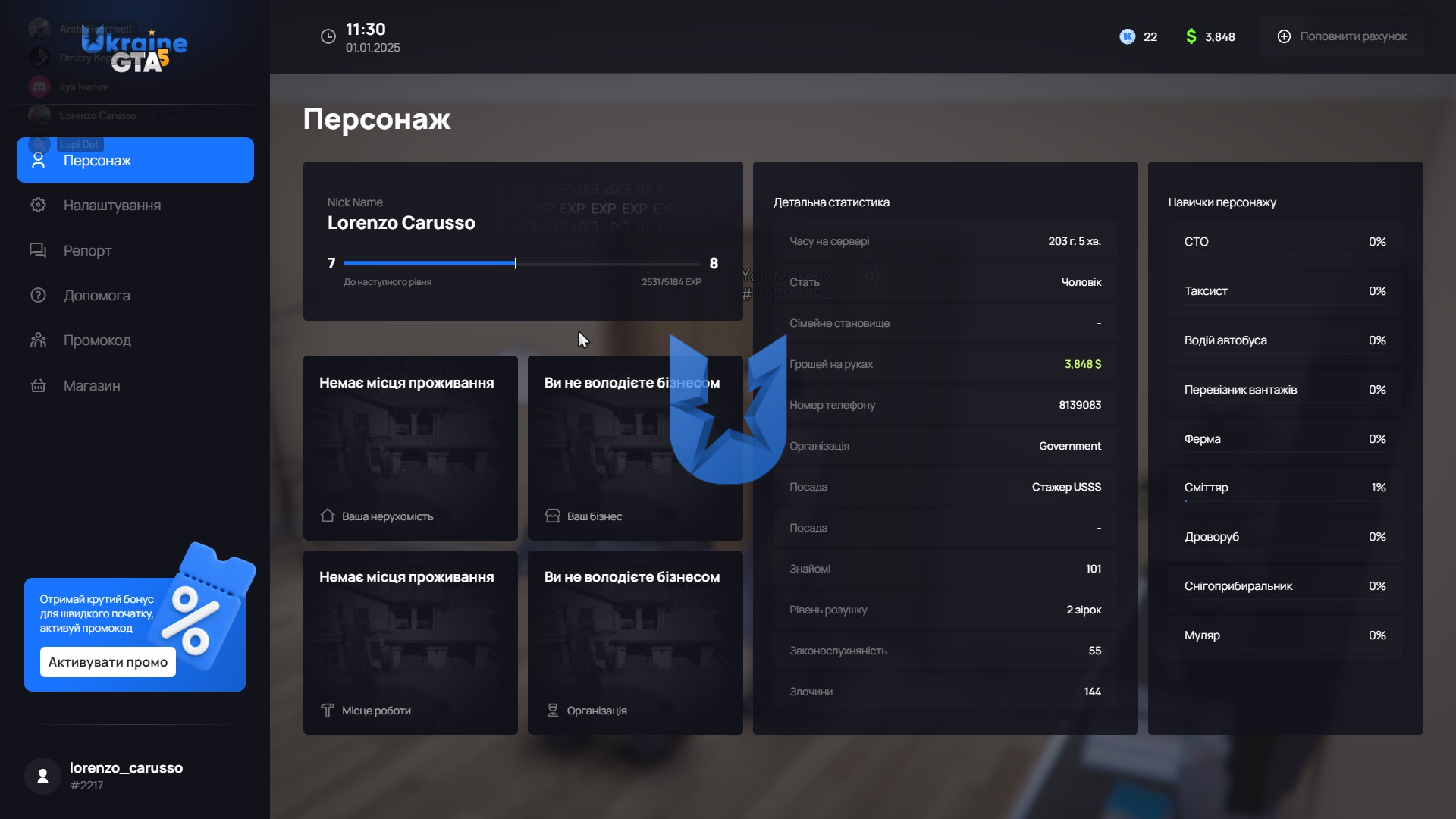The image size is (1456, 819).
Task: Select the Муляр skill row
Action: pyautogui.click(x=1285, y=635)
